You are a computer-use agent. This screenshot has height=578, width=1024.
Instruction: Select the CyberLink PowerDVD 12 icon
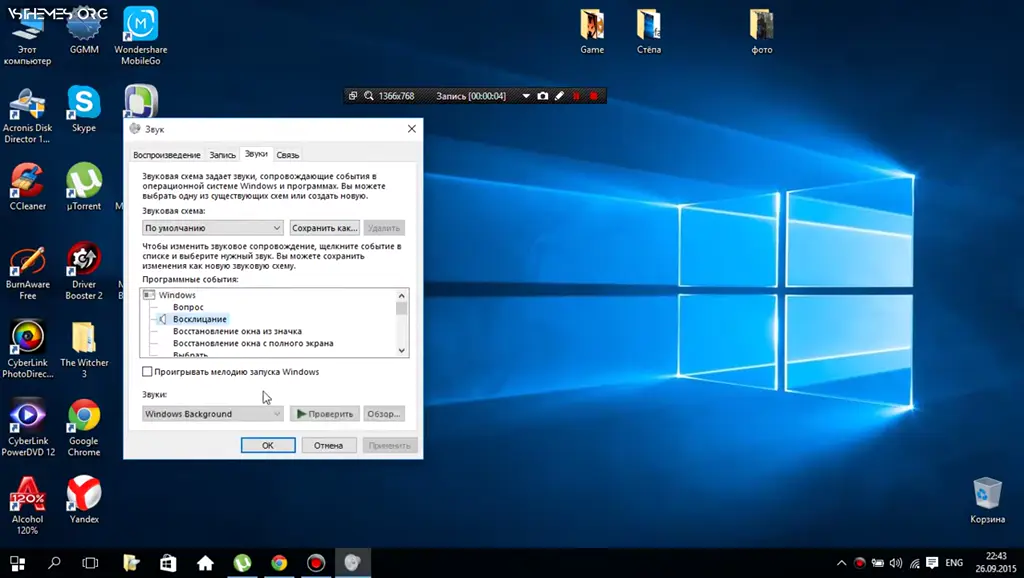pyautogui.click(x=27, y=428)
